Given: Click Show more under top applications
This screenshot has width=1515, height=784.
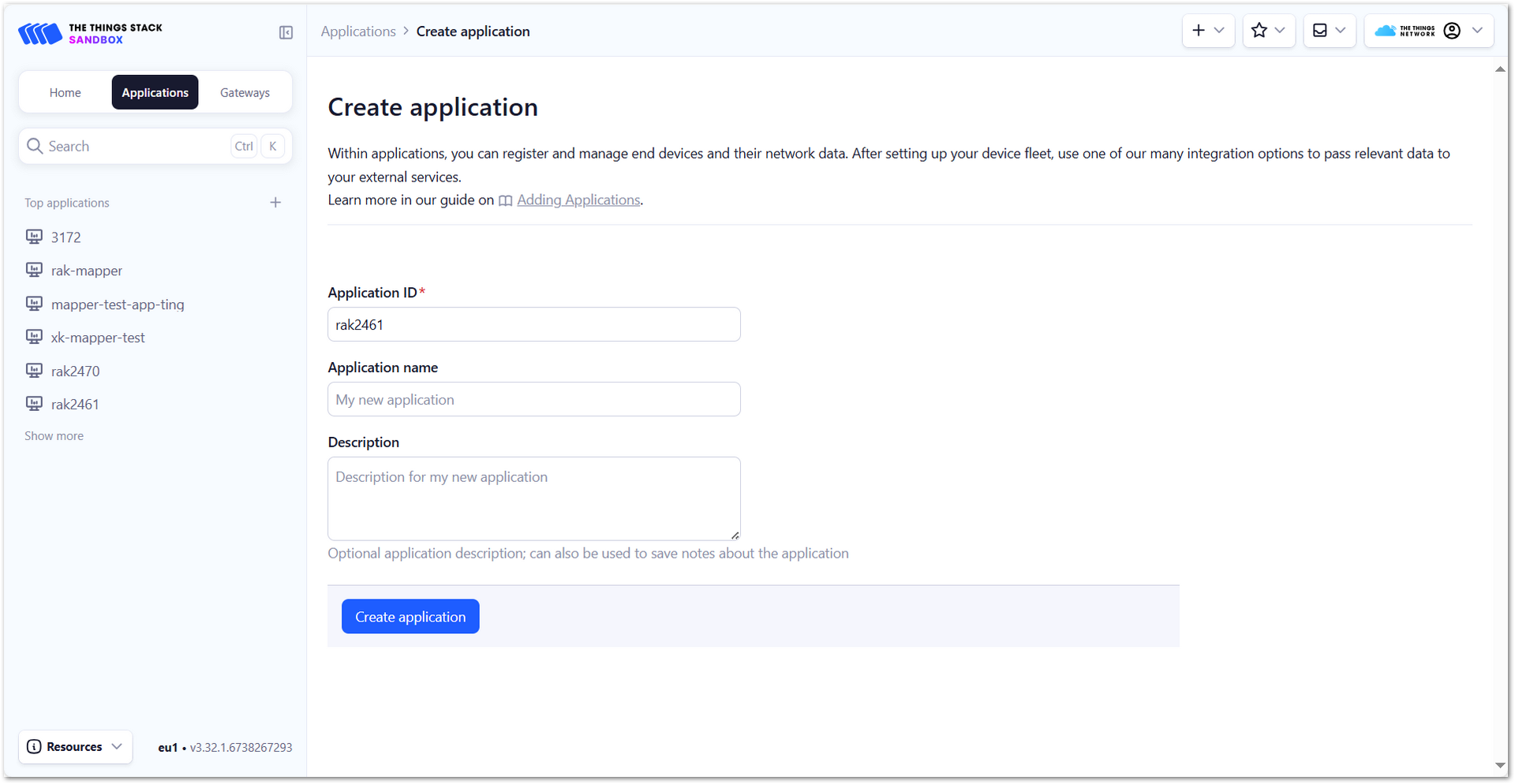Looking at the screenshot, I should click(54, 436).
